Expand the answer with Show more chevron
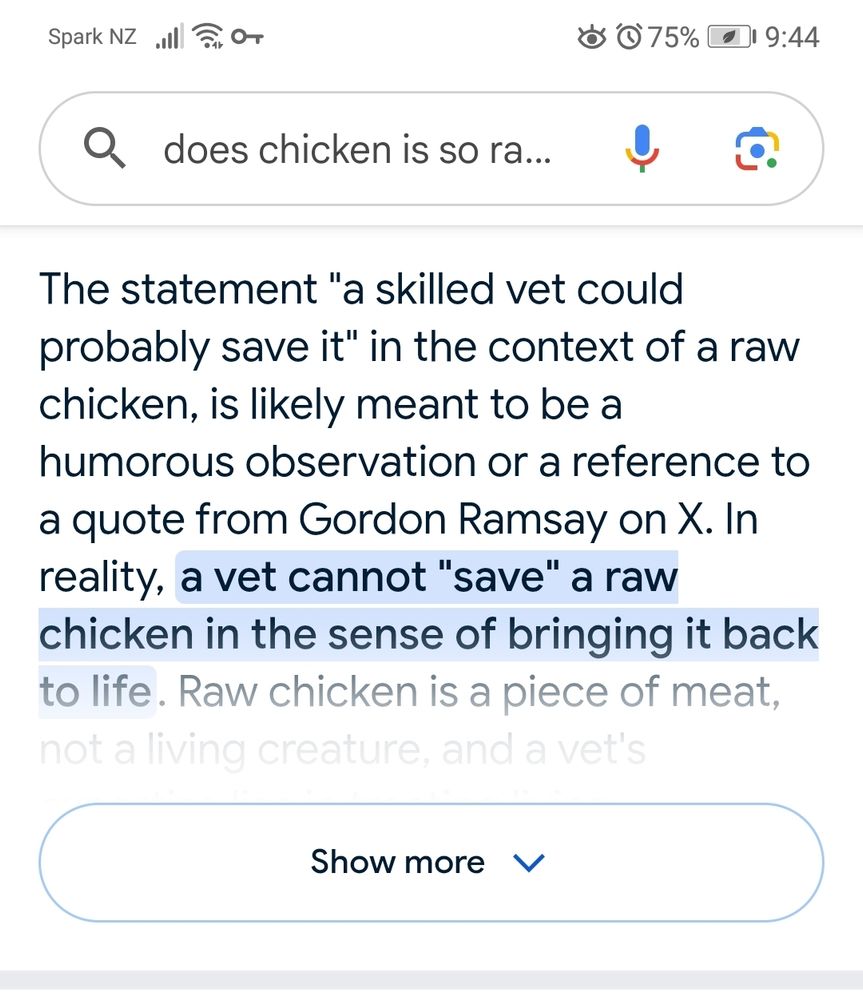Image resolution: width=863 pixels, height=1000 pixels. coord(527,862)
